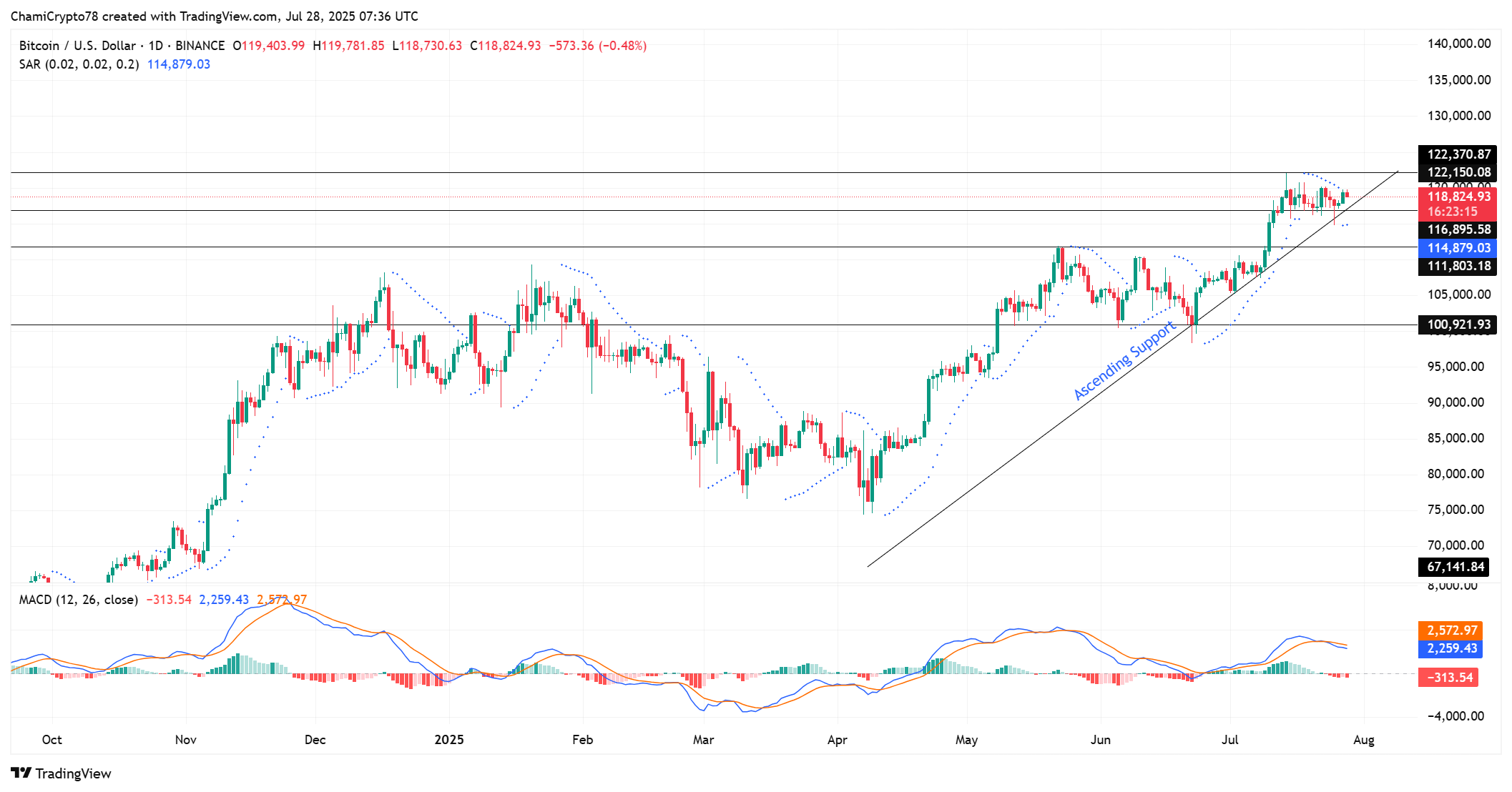Screen dimensions: 1512x792
Task: Click the 135,000.00 price axis label
Action: click(x=1459, y=80)
